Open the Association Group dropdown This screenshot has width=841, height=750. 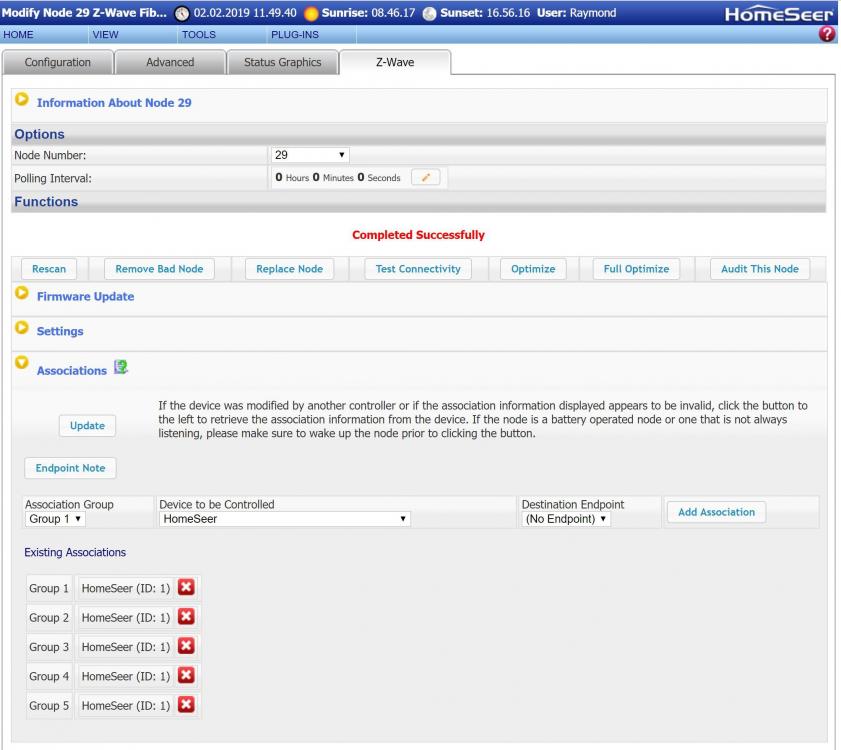point(55,519)
